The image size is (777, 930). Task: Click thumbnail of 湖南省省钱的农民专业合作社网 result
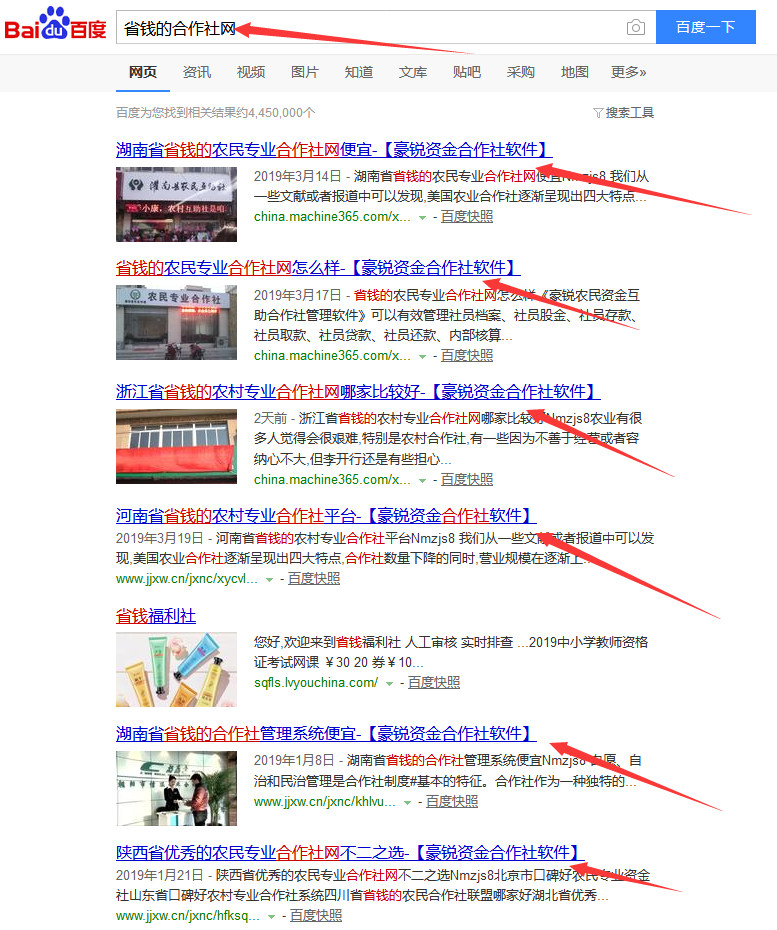click(x=176, y=205)
